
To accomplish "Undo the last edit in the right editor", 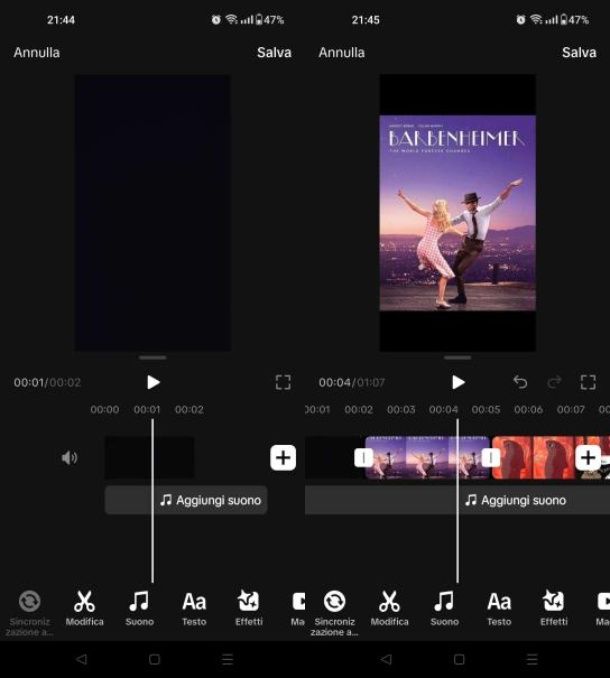I will pos(520,382).
